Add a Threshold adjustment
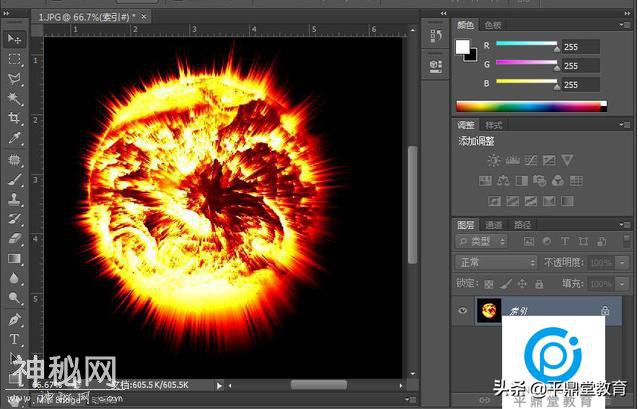 (x=531, y=201)
